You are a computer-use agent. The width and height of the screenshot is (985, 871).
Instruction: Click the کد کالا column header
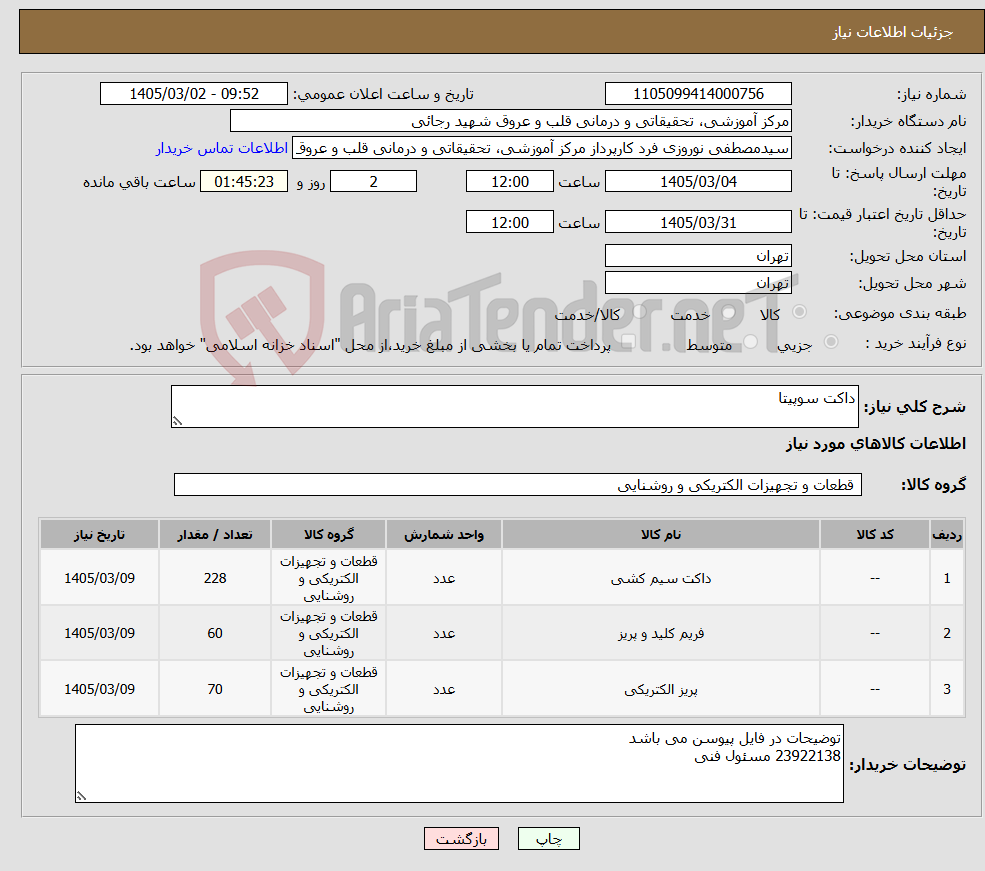875,534
